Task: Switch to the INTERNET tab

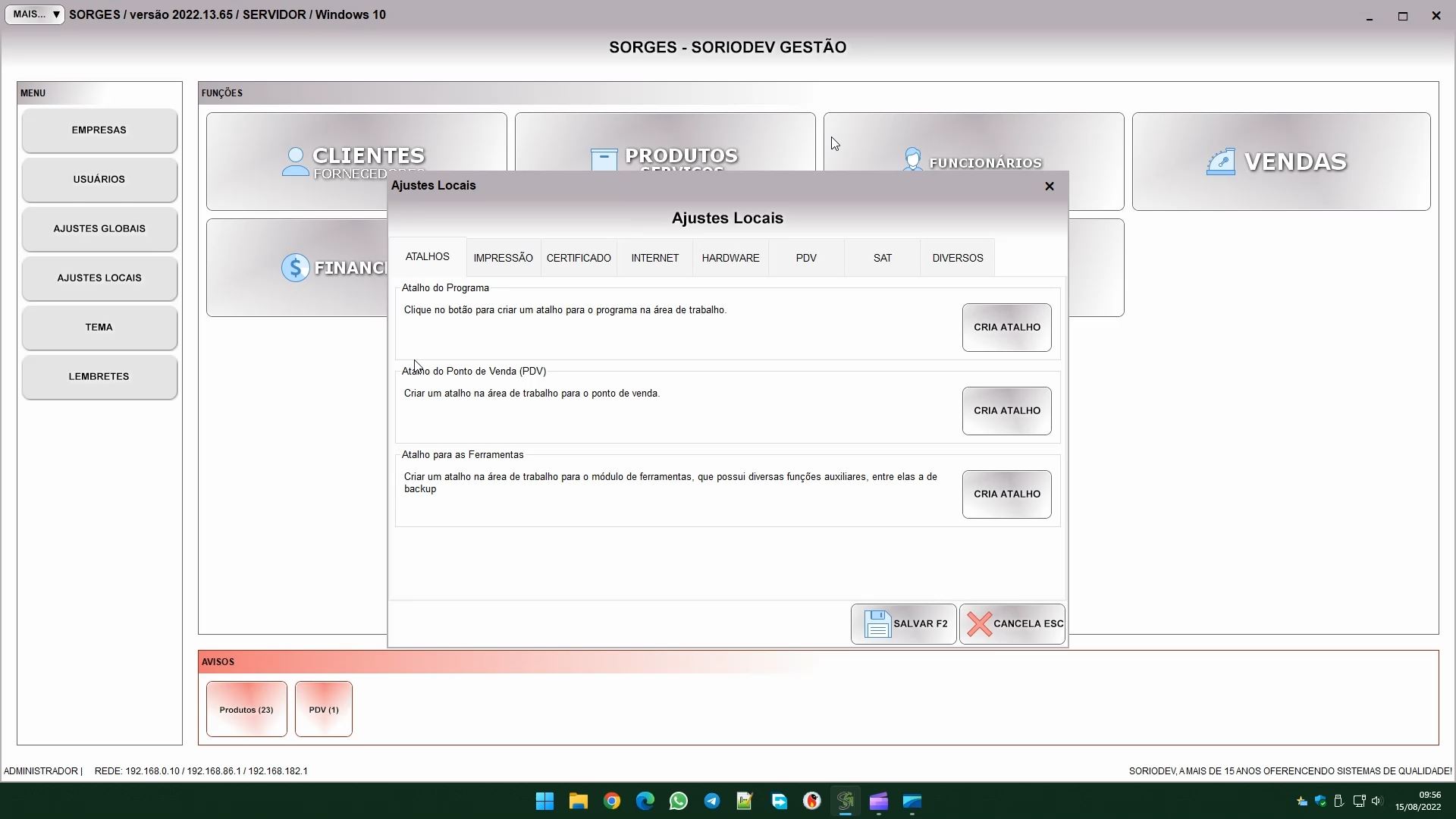Action: 654,258
